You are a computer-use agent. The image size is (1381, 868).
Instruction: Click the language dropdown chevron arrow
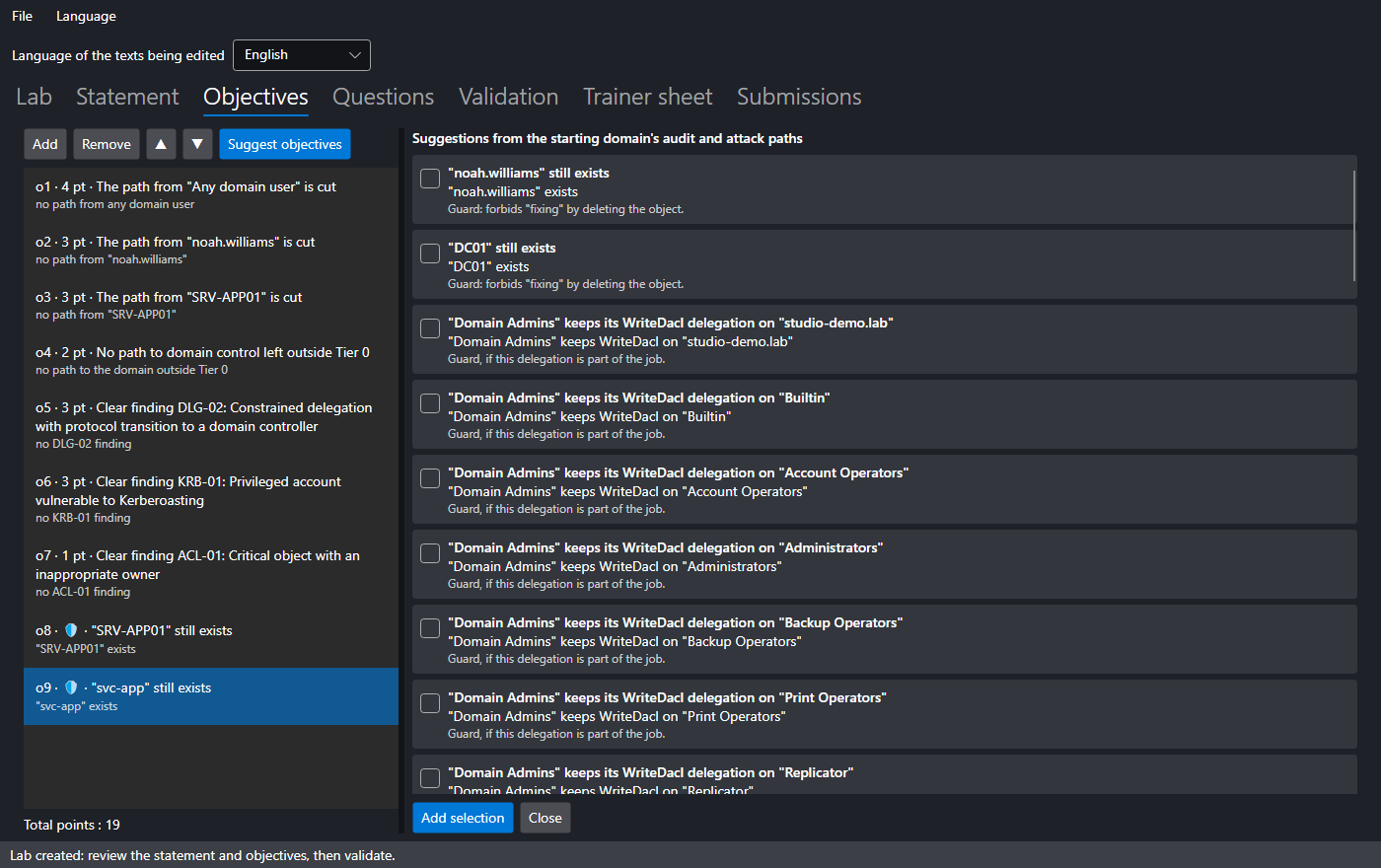click(355, 55)
